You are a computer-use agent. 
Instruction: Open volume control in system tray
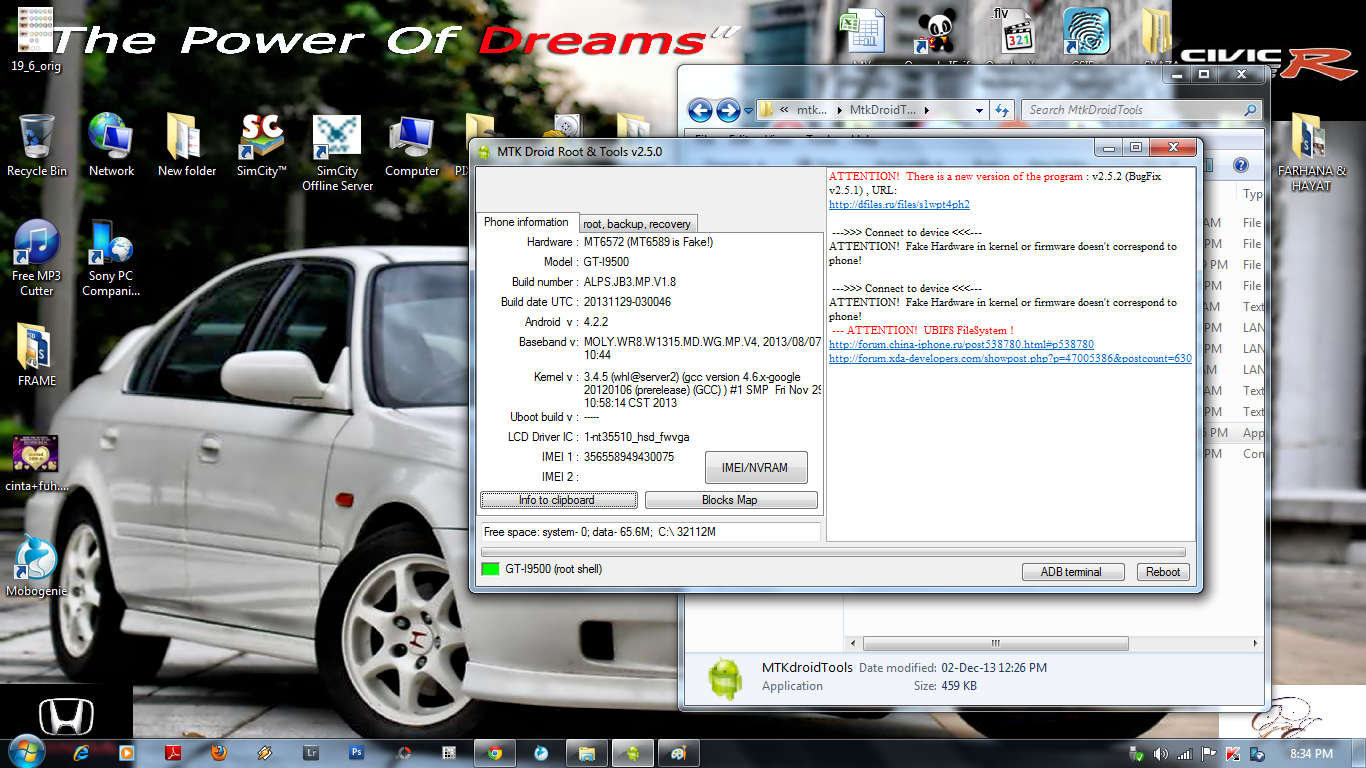[x=1161, y=753]
